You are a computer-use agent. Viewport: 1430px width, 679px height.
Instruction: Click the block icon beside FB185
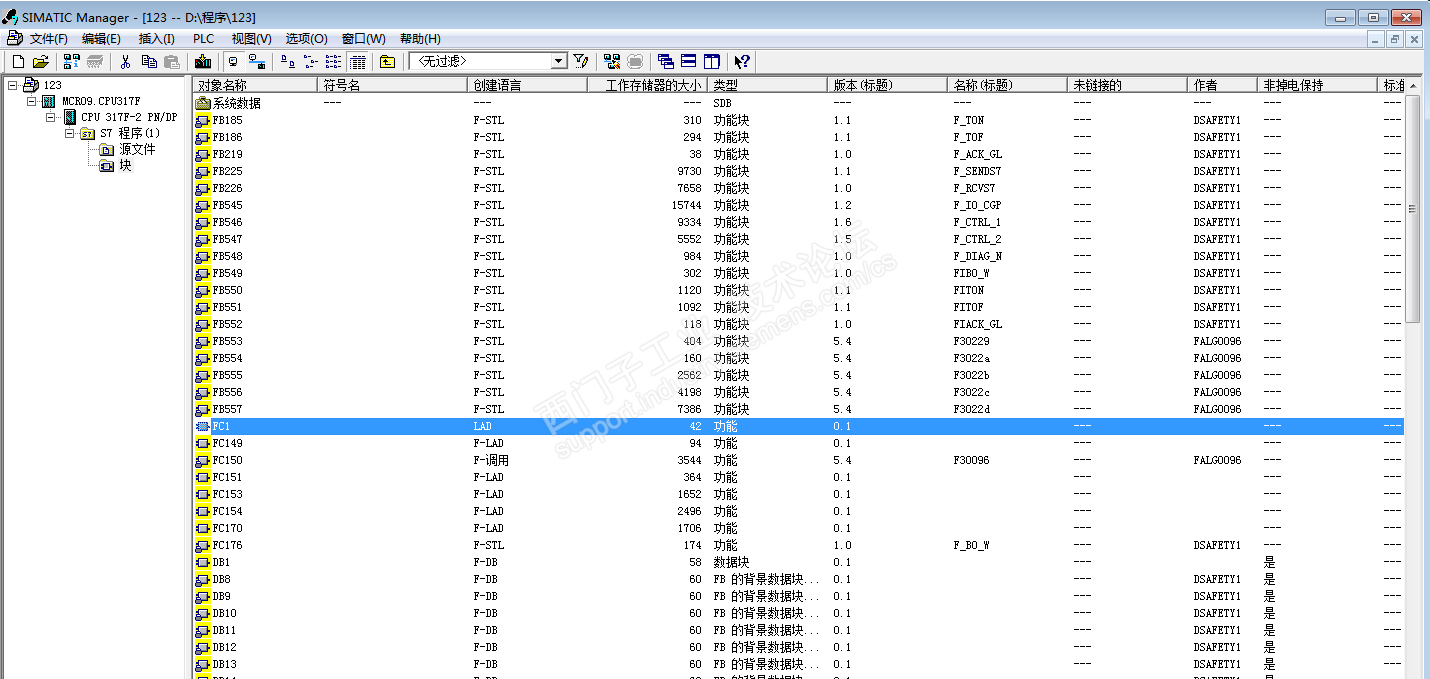203,120
